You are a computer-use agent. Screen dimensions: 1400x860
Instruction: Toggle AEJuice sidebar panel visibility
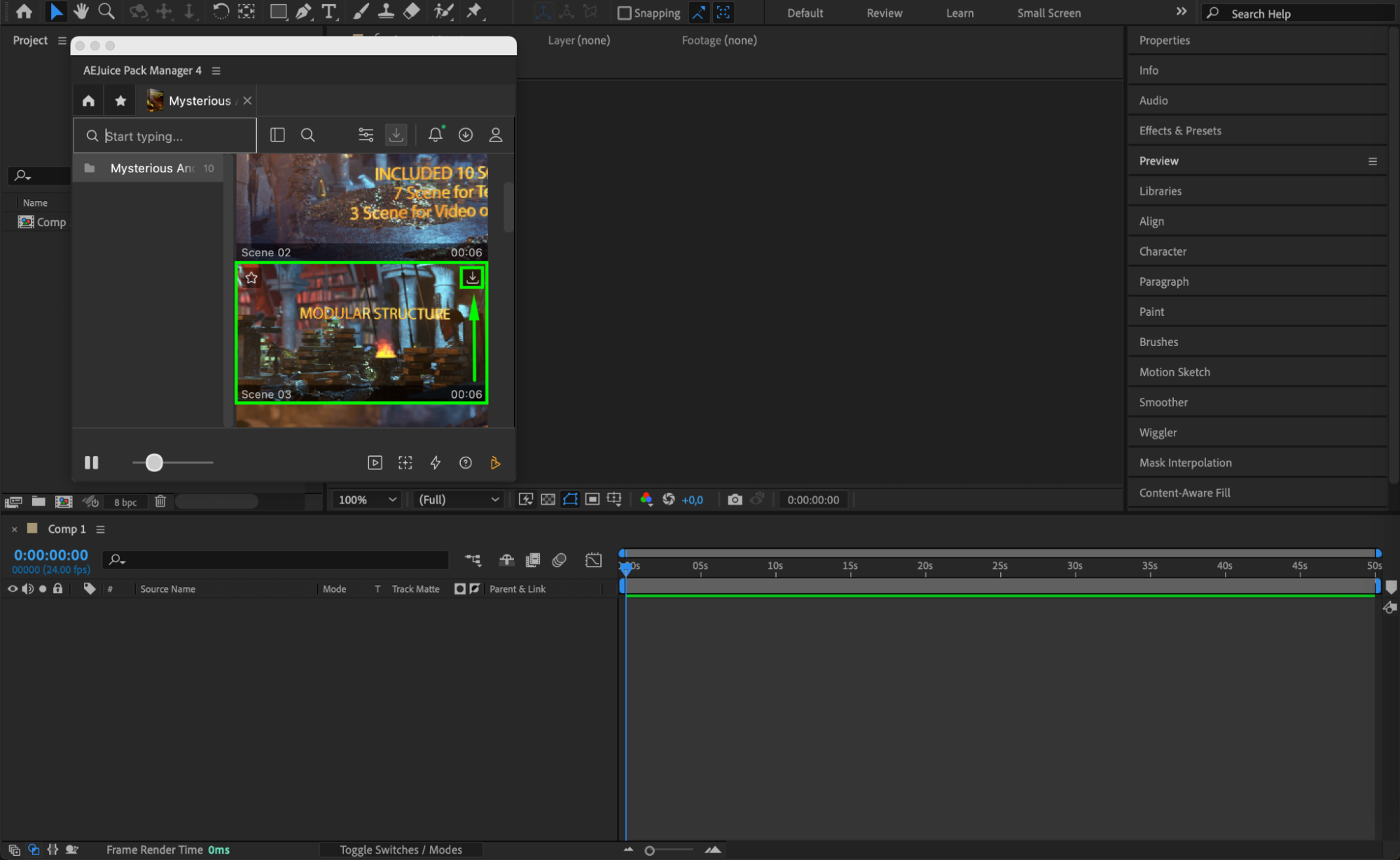click(277, 134)
